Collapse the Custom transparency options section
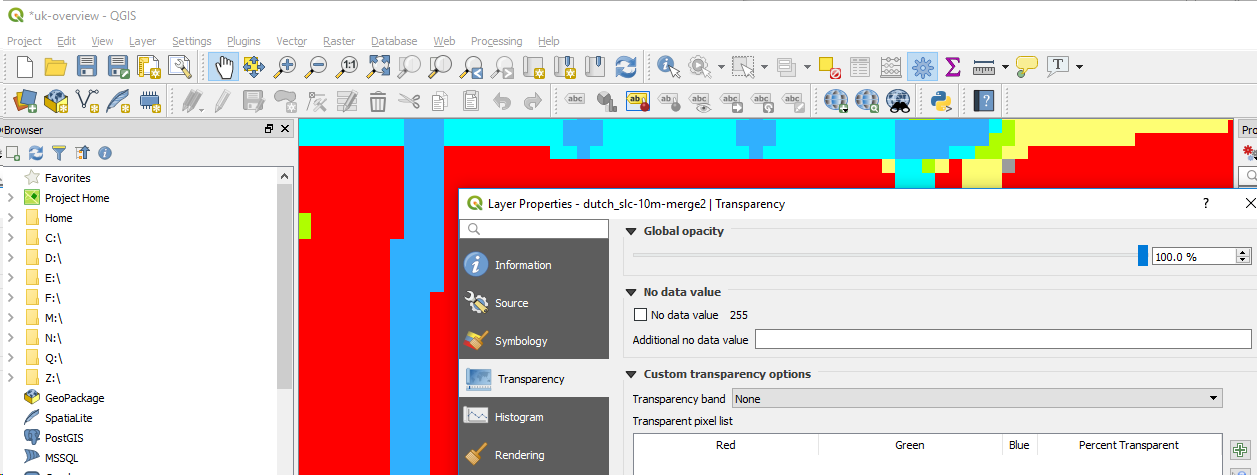 tap(630, 375)
